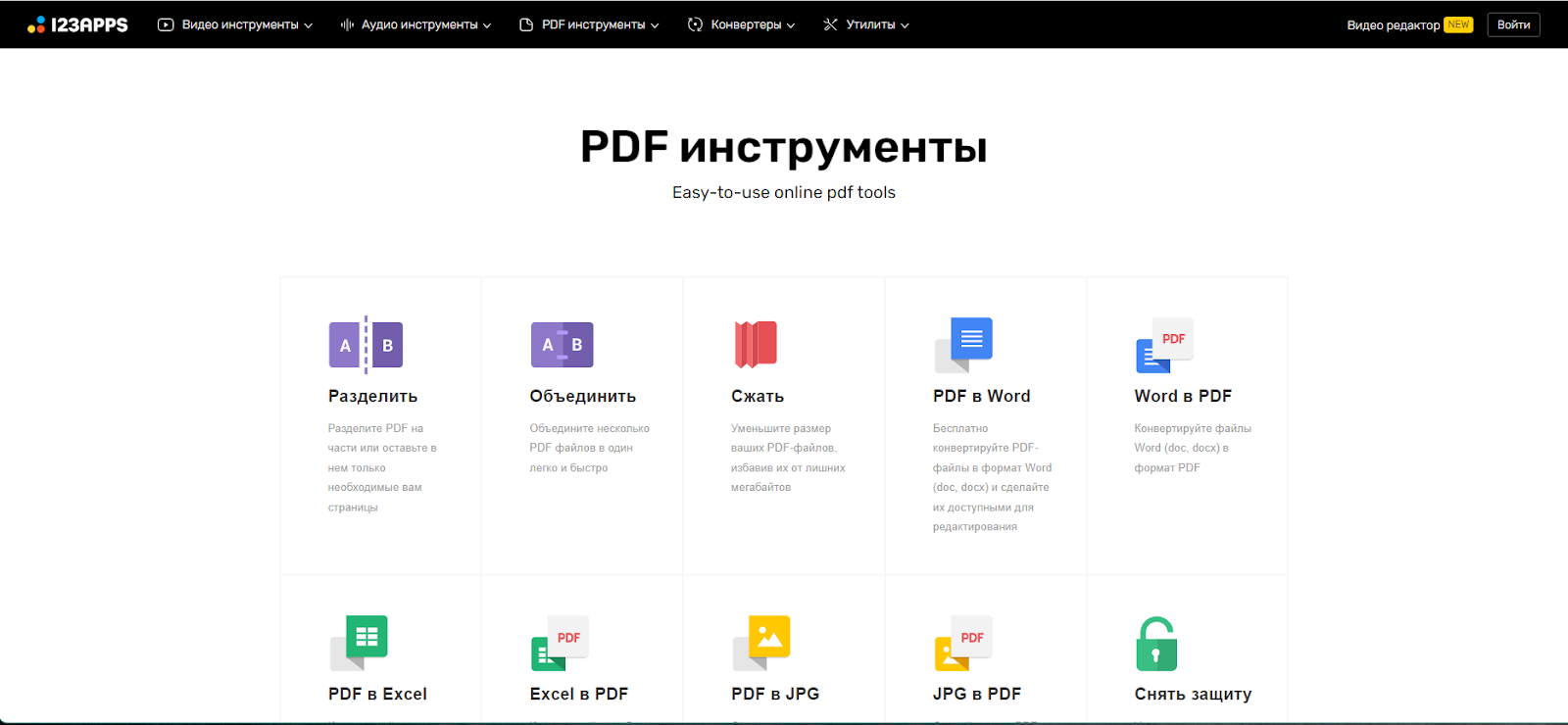Click the description 'Уменьшите размер ваших PDF-файлов'

(x=788, y=458)
